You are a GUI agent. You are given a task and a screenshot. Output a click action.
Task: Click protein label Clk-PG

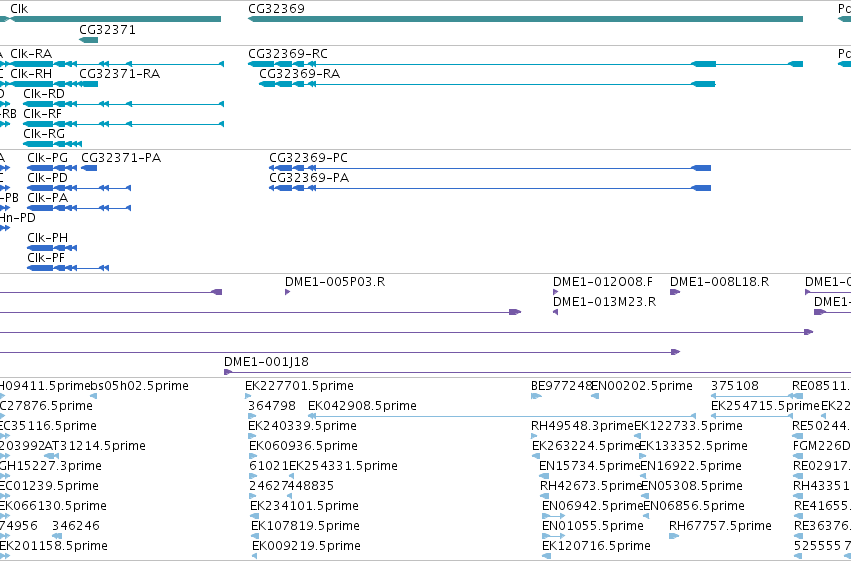pos(48,158)
